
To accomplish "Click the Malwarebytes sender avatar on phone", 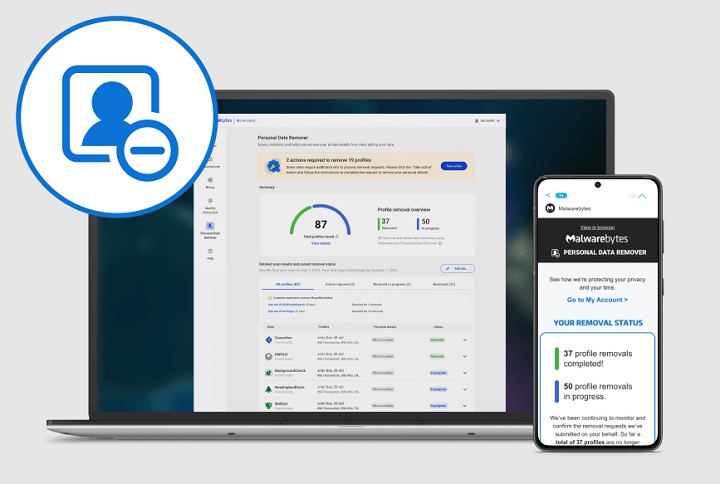I will [x=549, y=208].
